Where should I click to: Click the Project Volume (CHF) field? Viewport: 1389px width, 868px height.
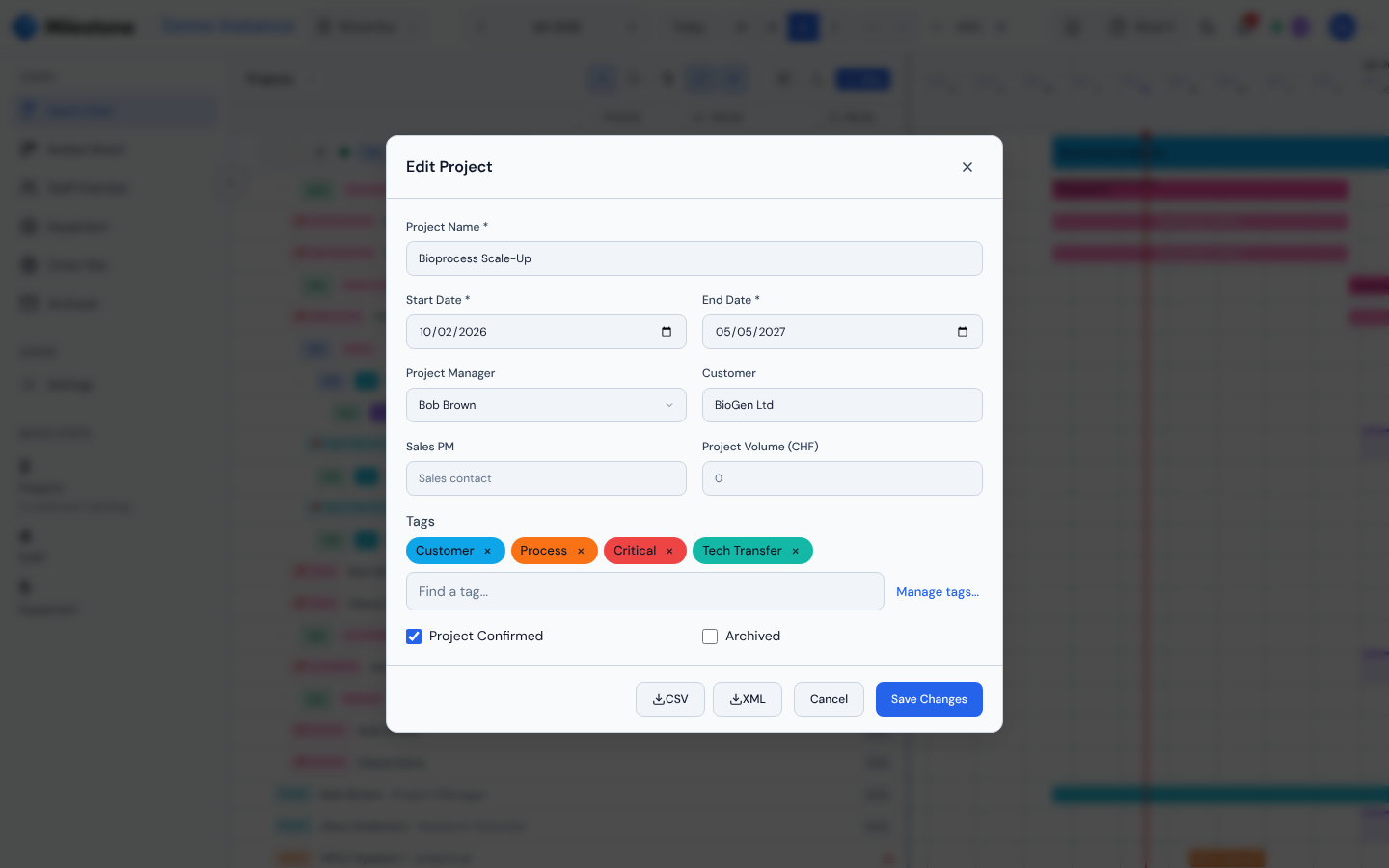click(x=842, y=478)
